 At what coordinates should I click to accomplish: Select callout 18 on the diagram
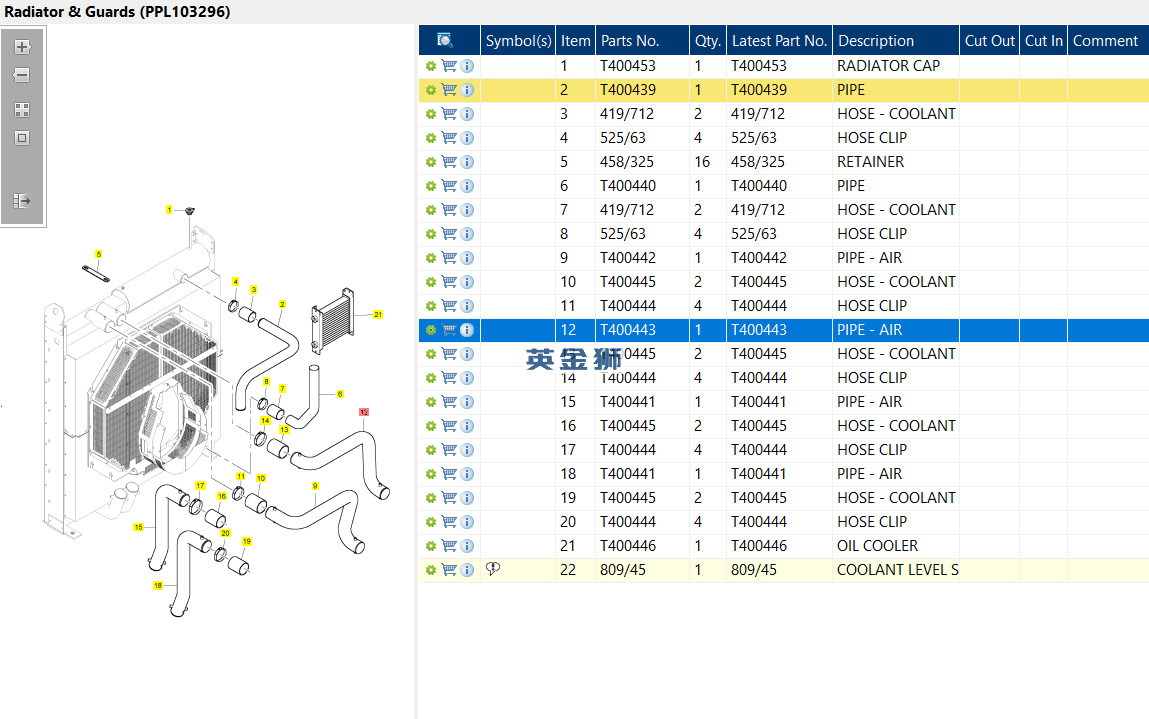[x=158, y=586]
